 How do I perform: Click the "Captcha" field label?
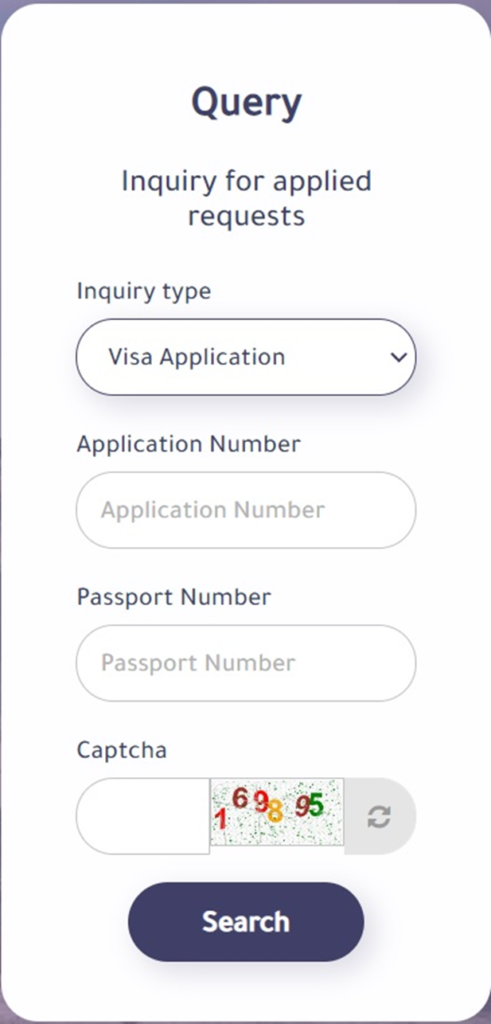(x=121, y=750)
